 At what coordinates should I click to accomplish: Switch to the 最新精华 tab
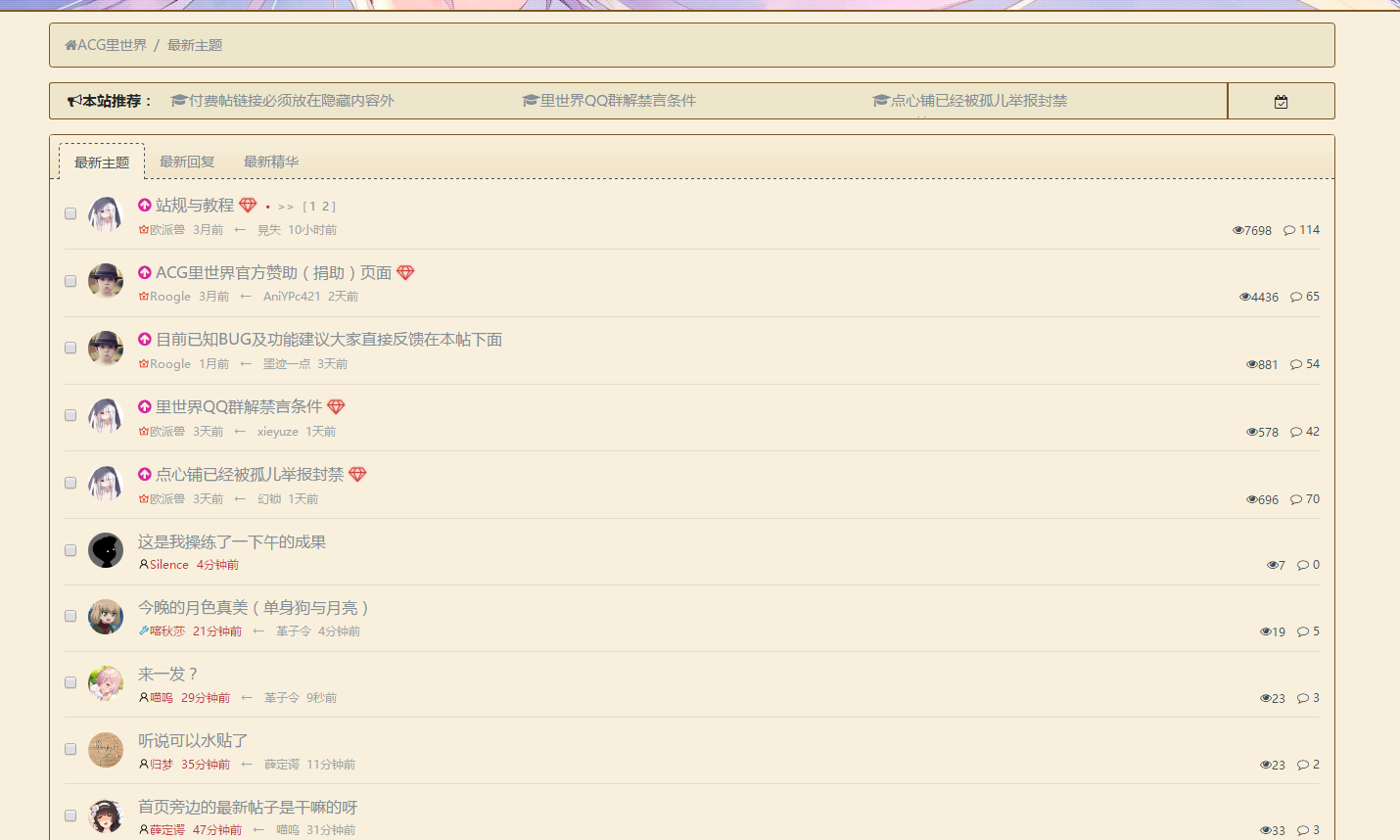pos(271,162)
